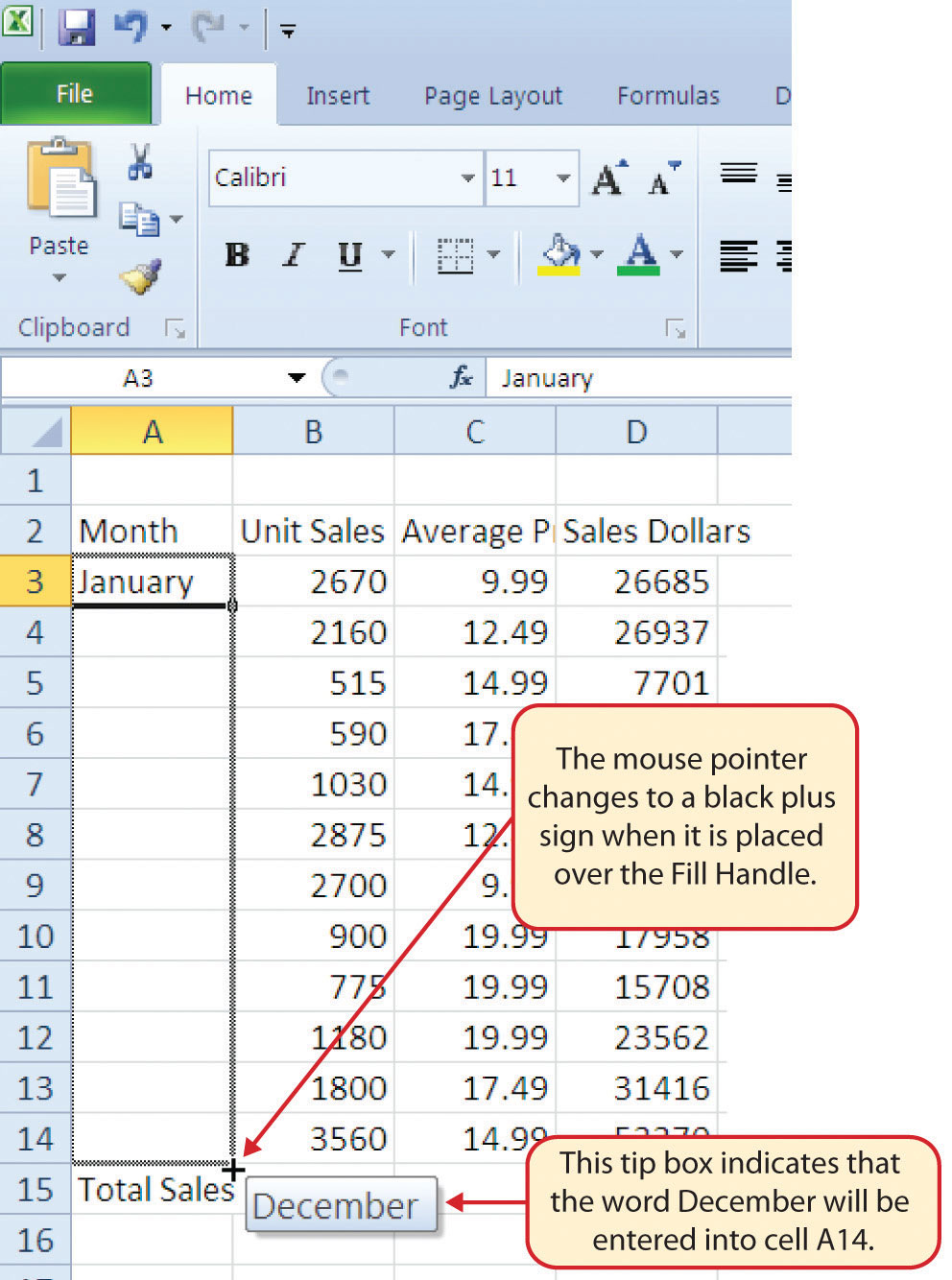
Task: Click the formula bar showing January
Action: pos(639,378)
